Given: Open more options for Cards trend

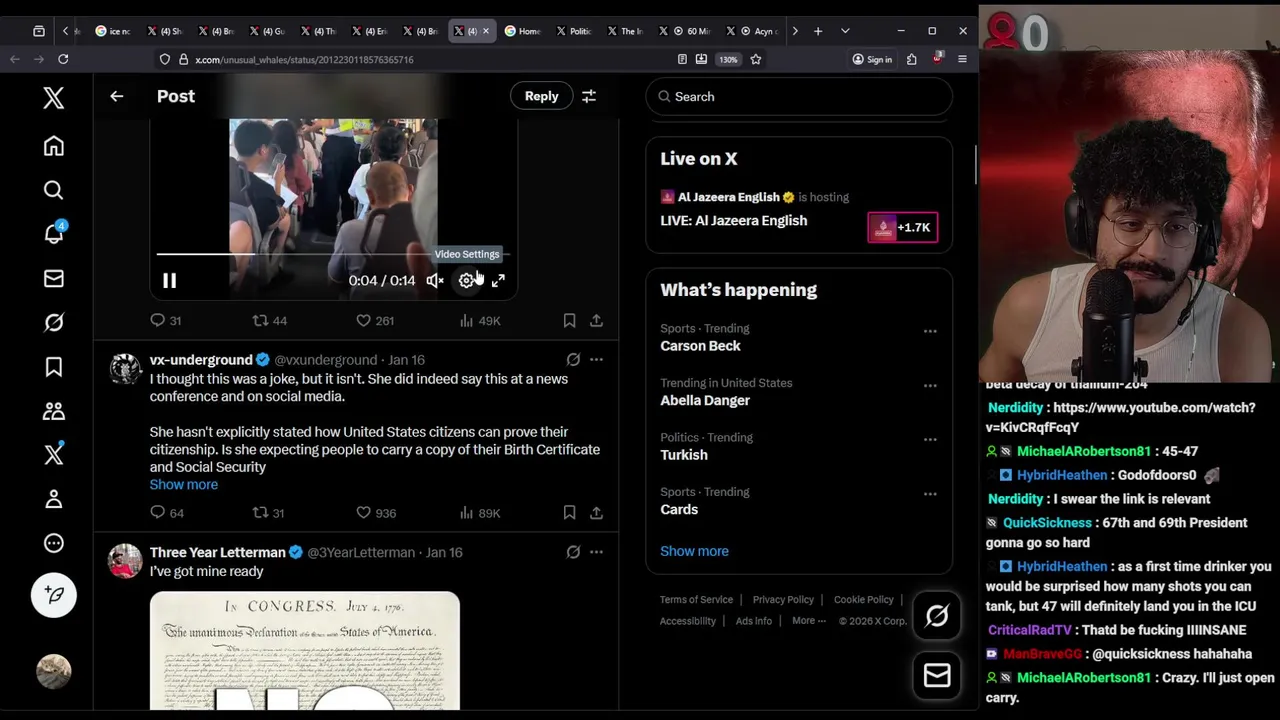Looking at the screenshot, I should 930,494.
